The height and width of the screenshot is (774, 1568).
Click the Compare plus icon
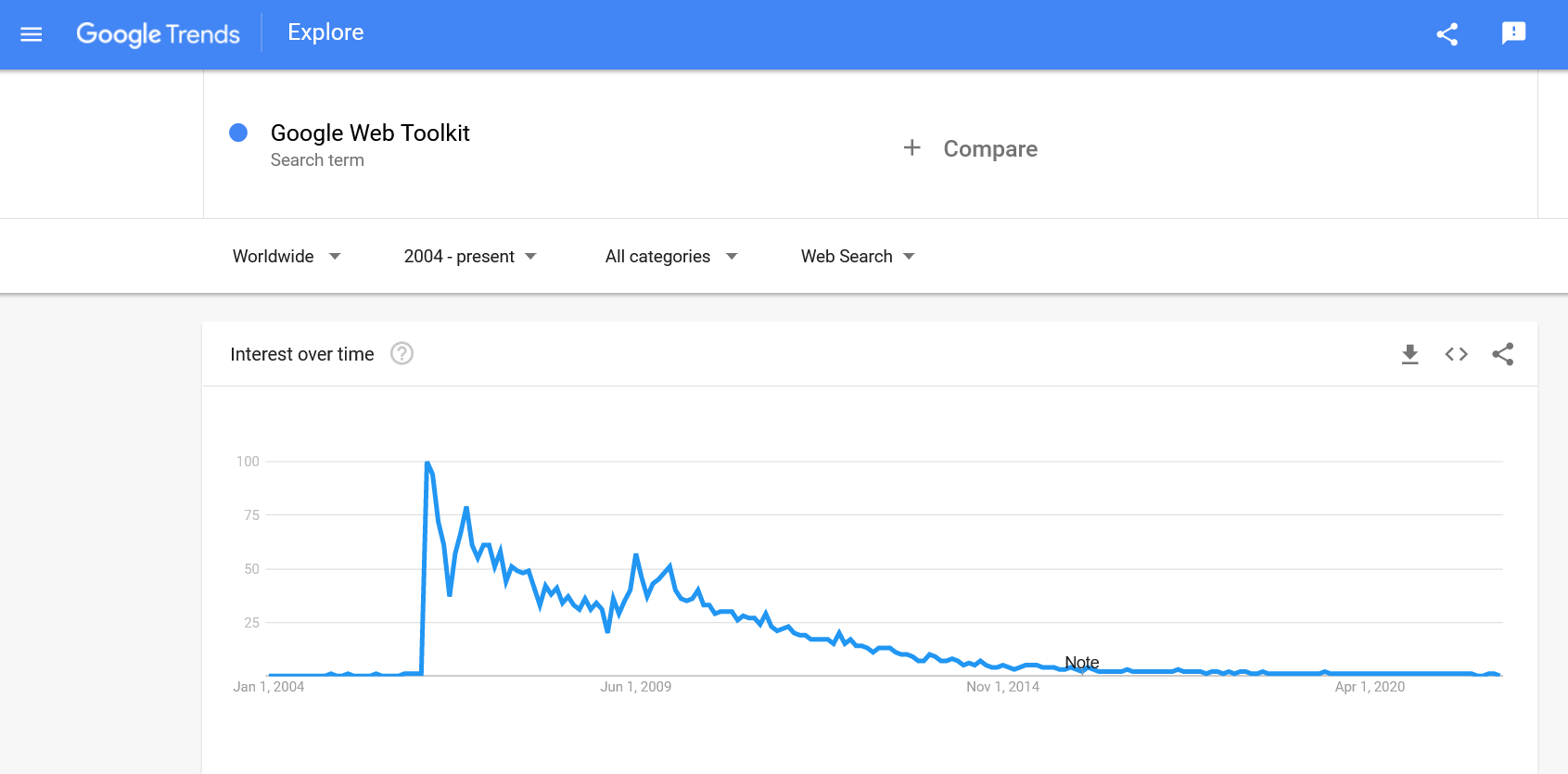click(x=912, y=147)
